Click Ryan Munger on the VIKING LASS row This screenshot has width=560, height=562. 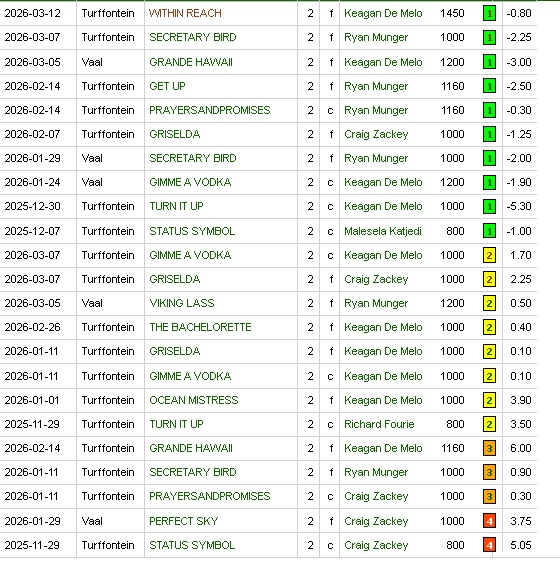(x=376, y=304)
